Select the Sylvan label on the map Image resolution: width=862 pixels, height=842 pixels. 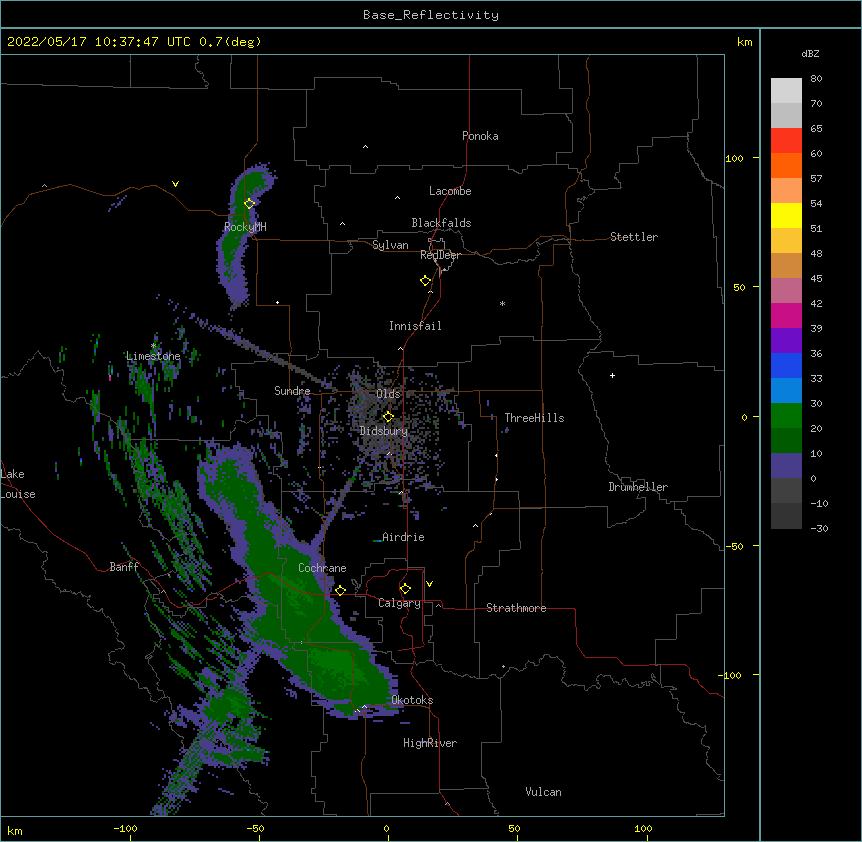point(390,245)
